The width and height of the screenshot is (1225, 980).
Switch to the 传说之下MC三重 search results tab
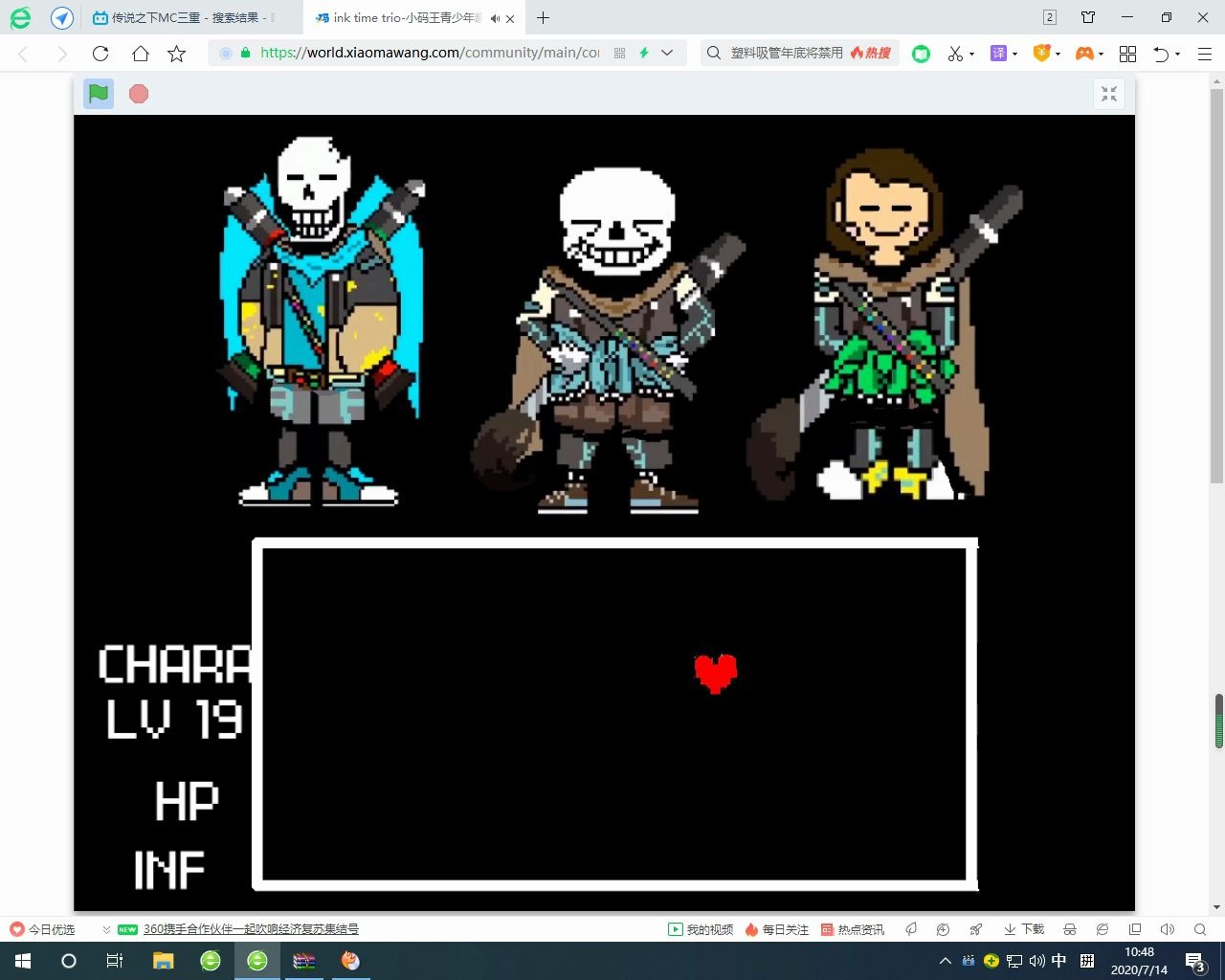click(x=192, y=17)
